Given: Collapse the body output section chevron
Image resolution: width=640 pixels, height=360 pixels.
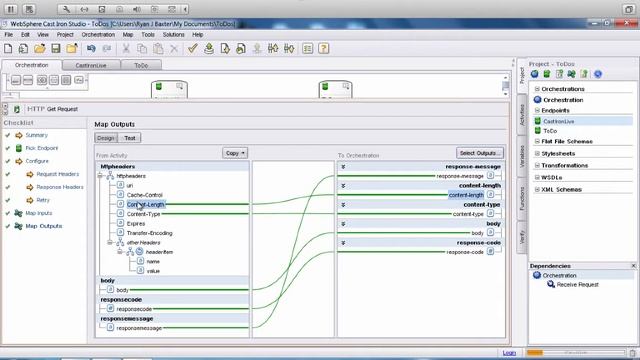Looking at the screenshot, I should pyautogui.click(x=343, y=224).
